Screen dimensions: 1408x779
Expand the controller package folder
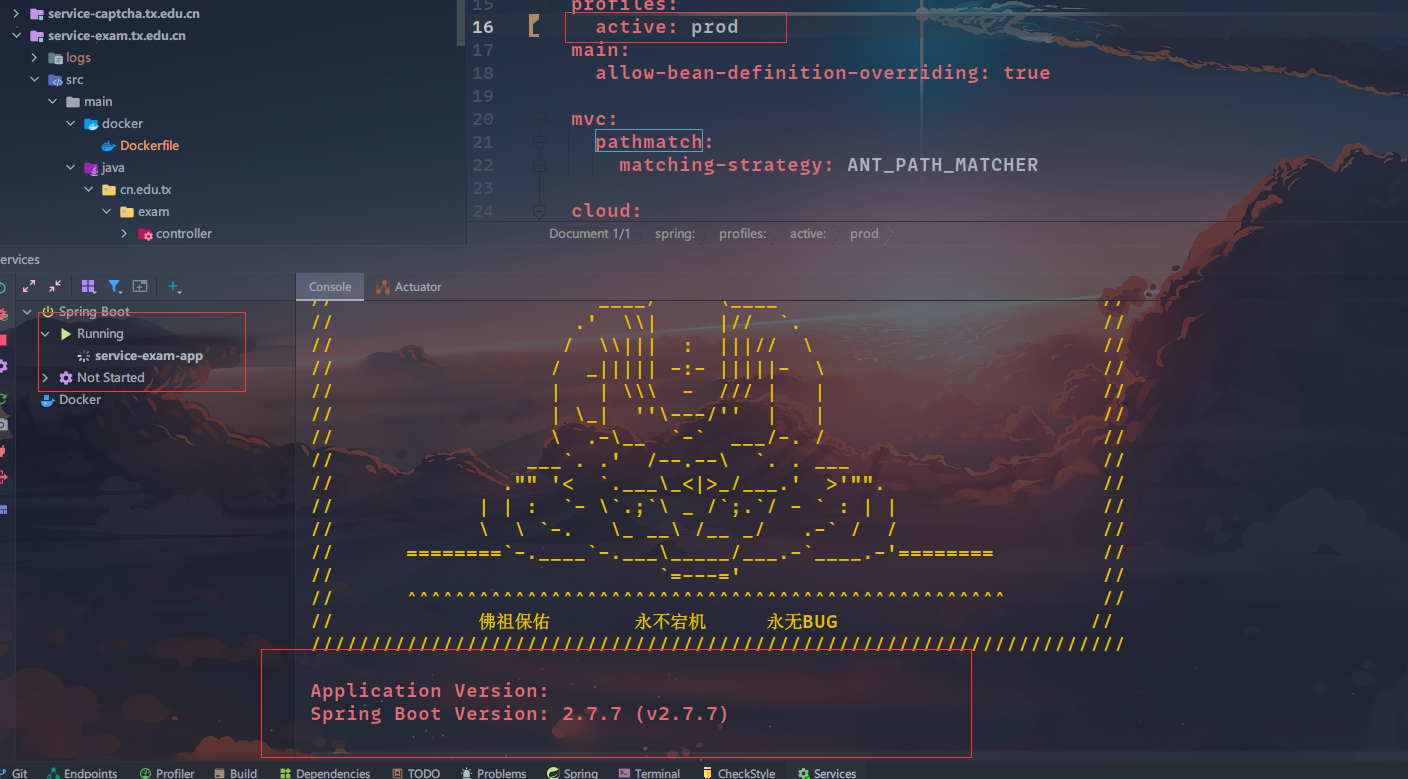pos(124,234)
